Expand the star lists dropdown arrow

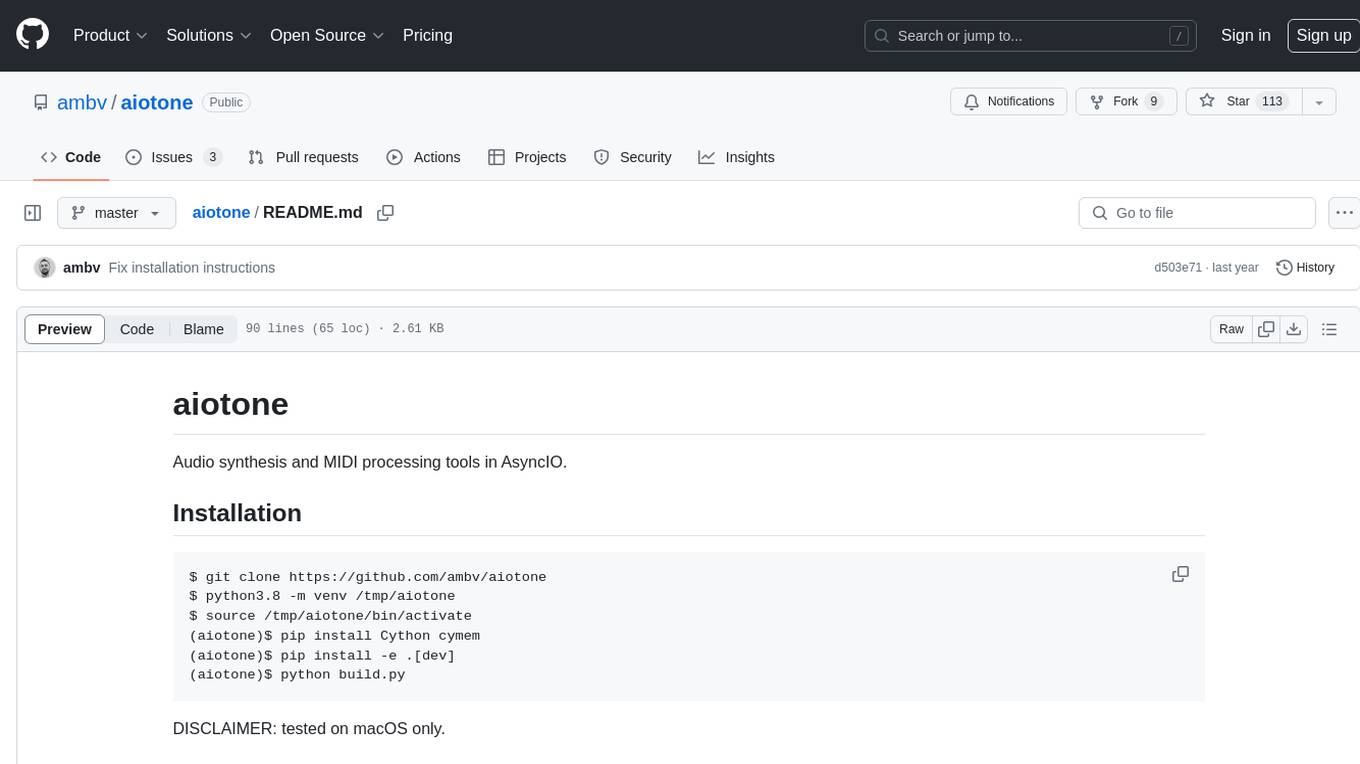pos(1319,102)
